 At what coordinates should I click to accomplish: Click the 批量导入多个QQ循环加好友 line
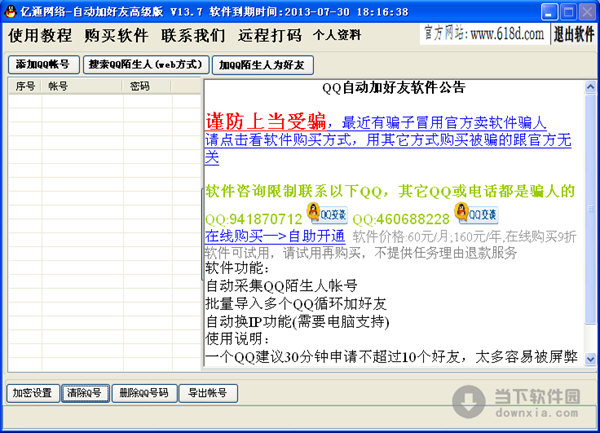coord(296,304)
